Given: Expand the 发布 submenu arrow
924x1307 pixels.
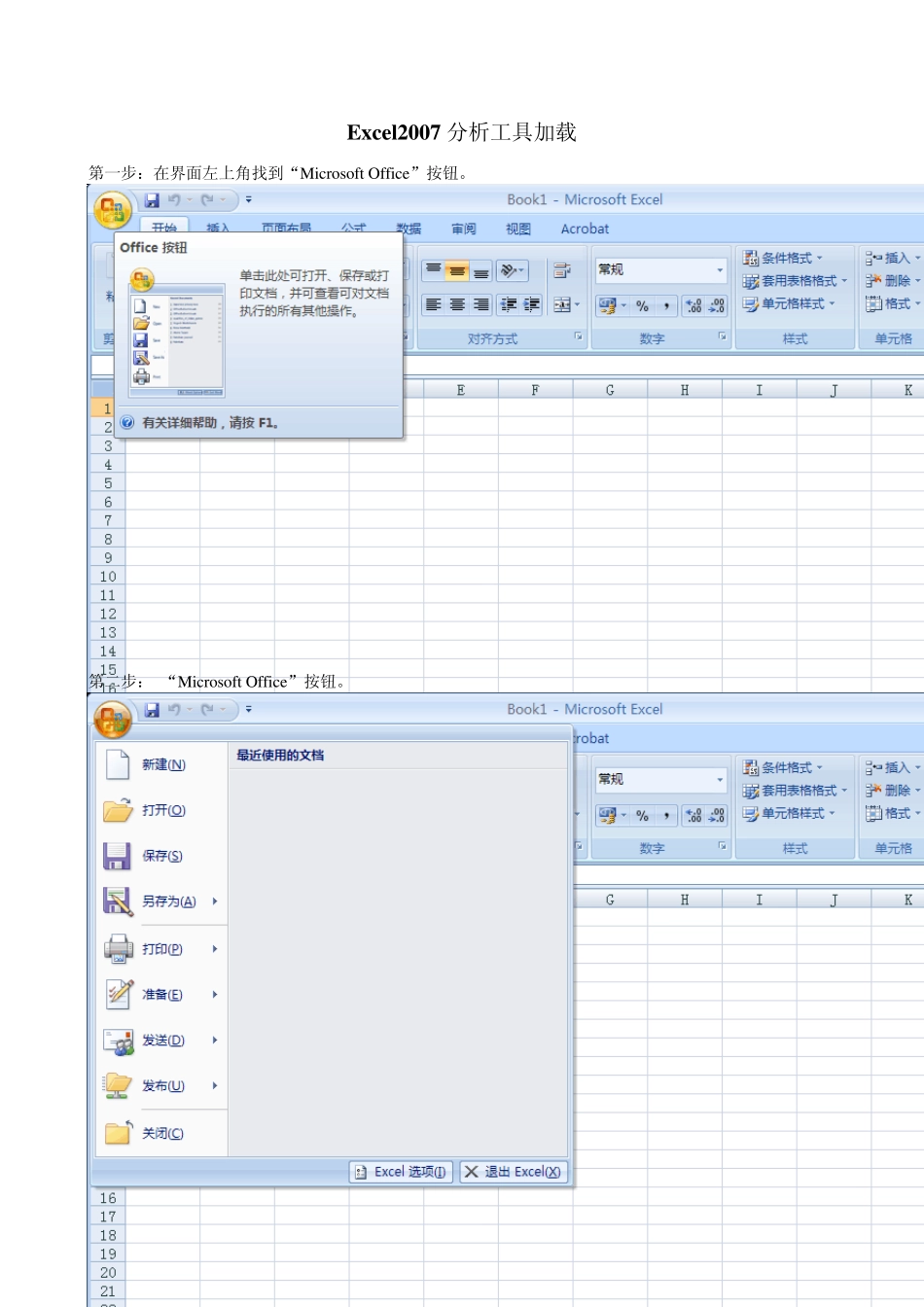Looking at the screenshot, I should (215, 1085).
